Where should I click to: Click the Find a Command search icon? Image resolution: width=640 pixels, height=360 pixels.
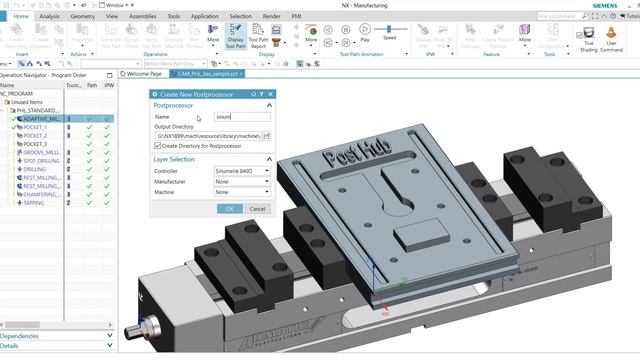(x=584, y=16)
